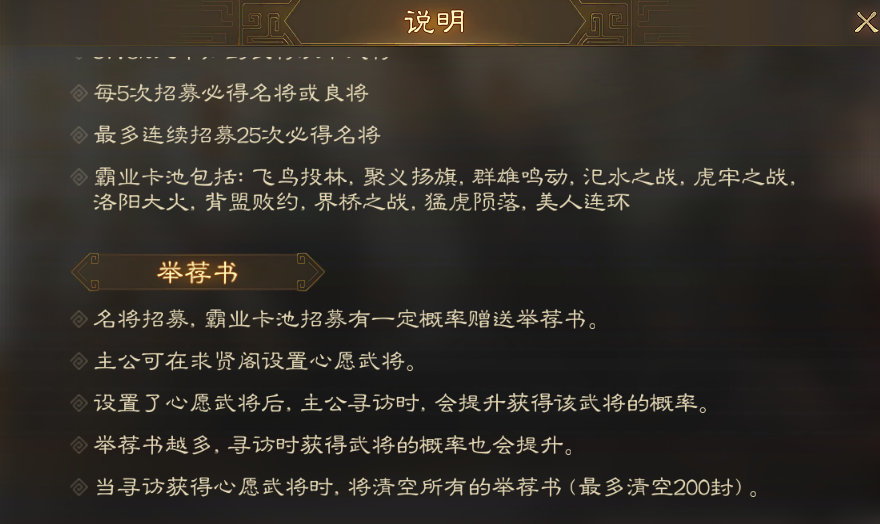Click the diamond bullet before 主公可在求贤阁
This screenshot has height=524, width=880.
[79, 360]
